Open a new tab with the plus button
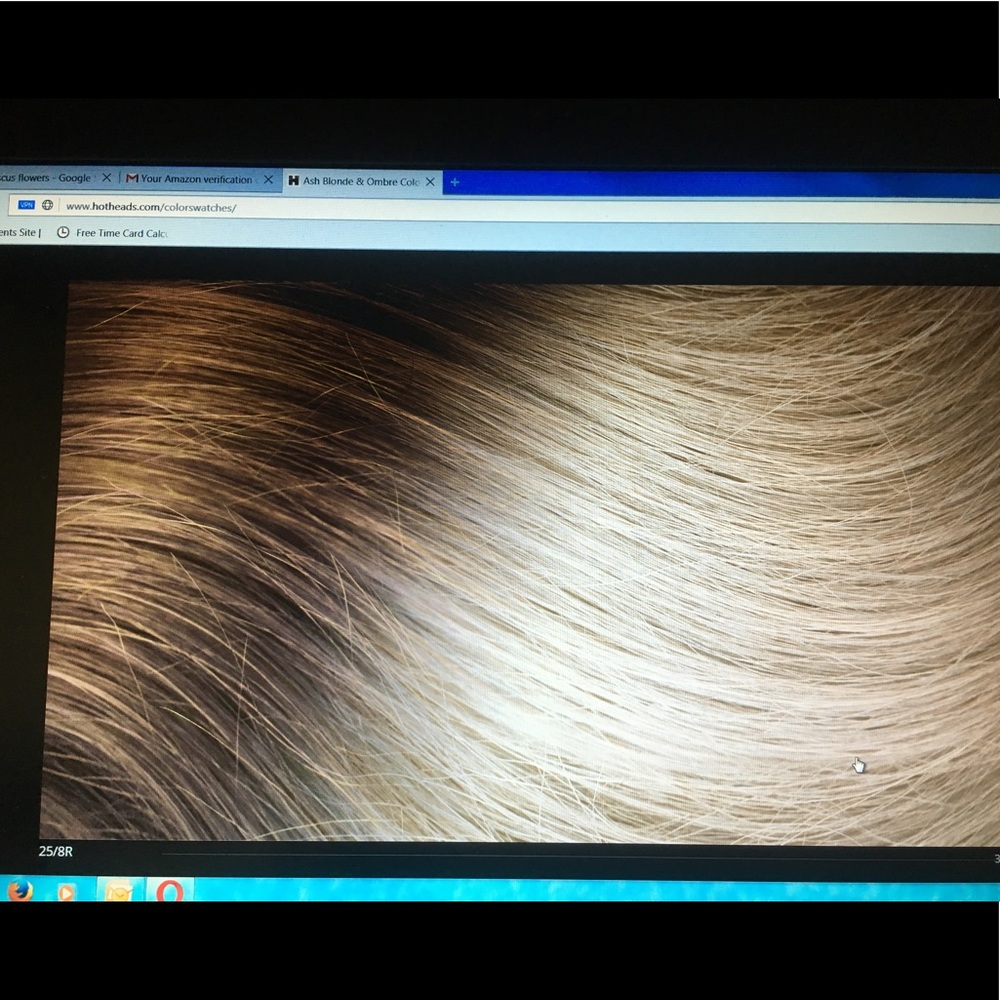The width and height of the screenshot is (1000, 1000). [454, 182]
